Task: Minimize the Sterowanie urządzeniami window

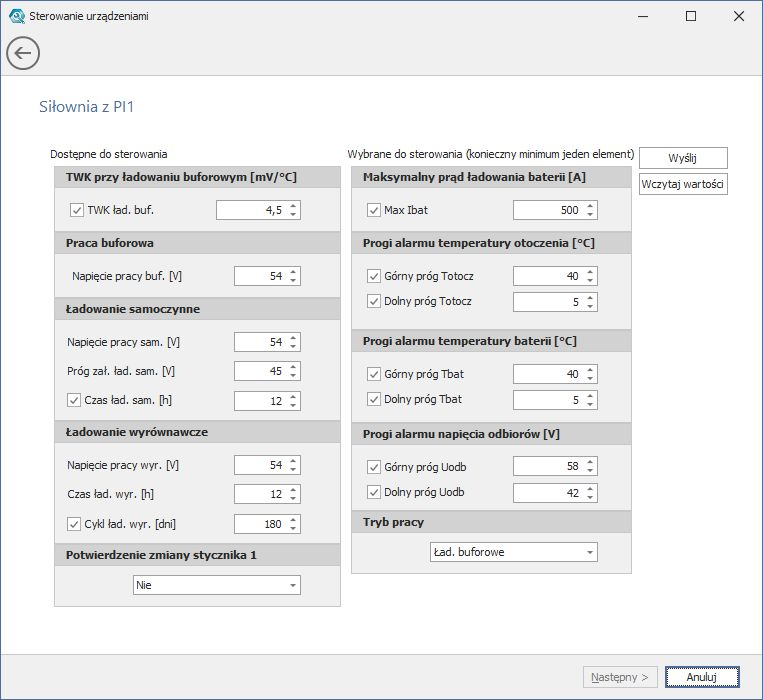Action: click(643, 16)
